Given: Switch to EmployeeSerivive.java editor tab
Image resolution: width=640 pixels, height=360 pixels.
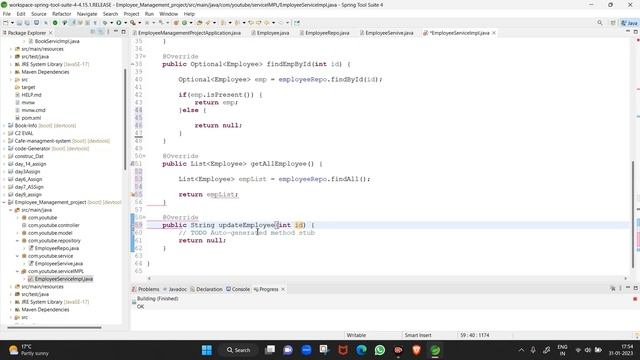Looking at the screenshot, I should click(x=387, y=33).
